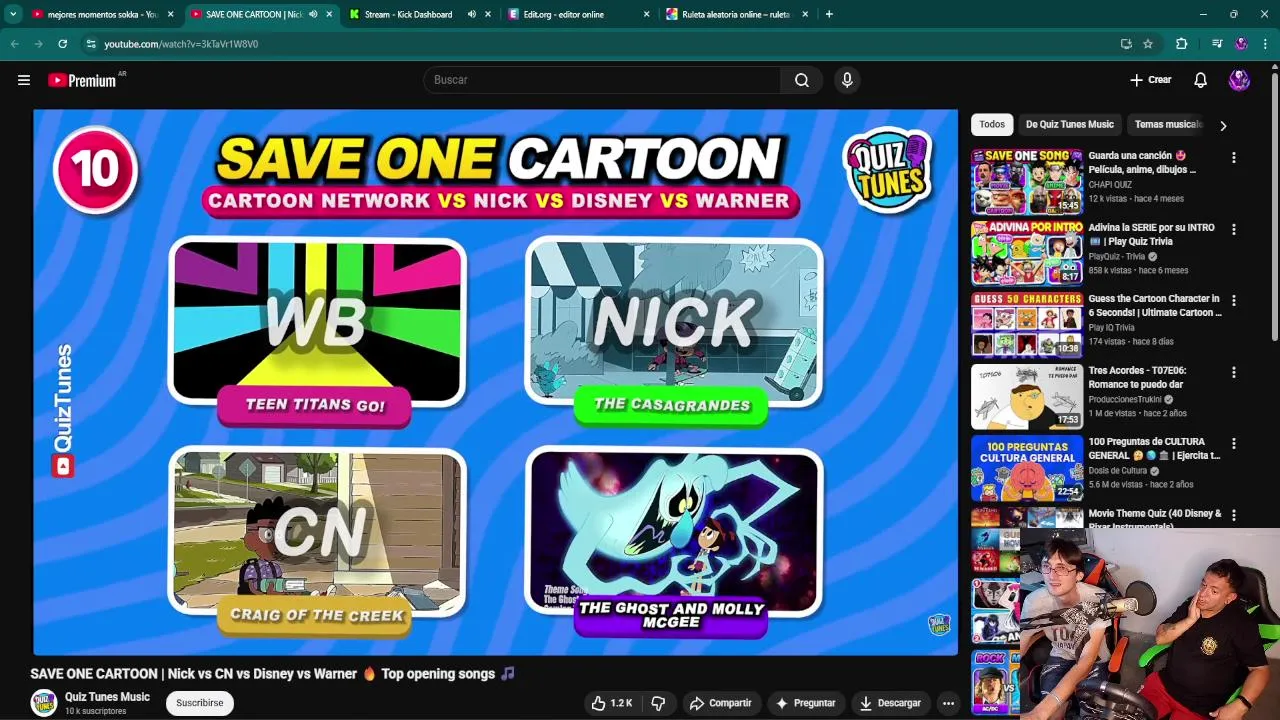Click the PlayQuiz - Trivia channel name

click(x=1117, y=256)
